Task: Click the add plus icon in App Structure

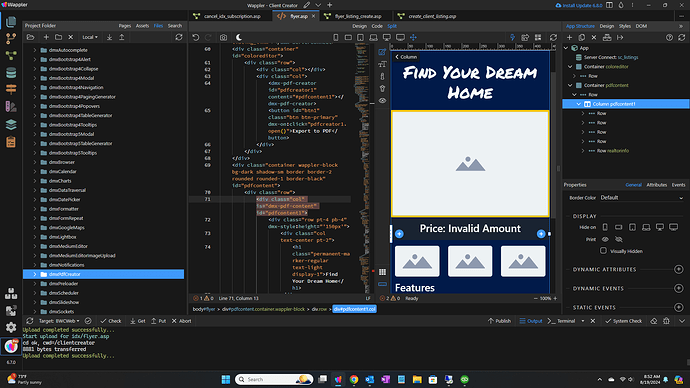Action: (569, 37)
